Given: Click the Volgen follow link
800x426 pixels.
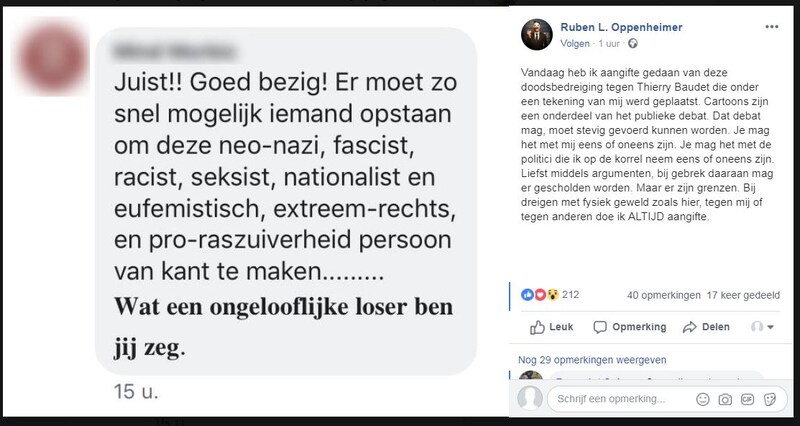Looking at the screenshot, I should [576, 43].
